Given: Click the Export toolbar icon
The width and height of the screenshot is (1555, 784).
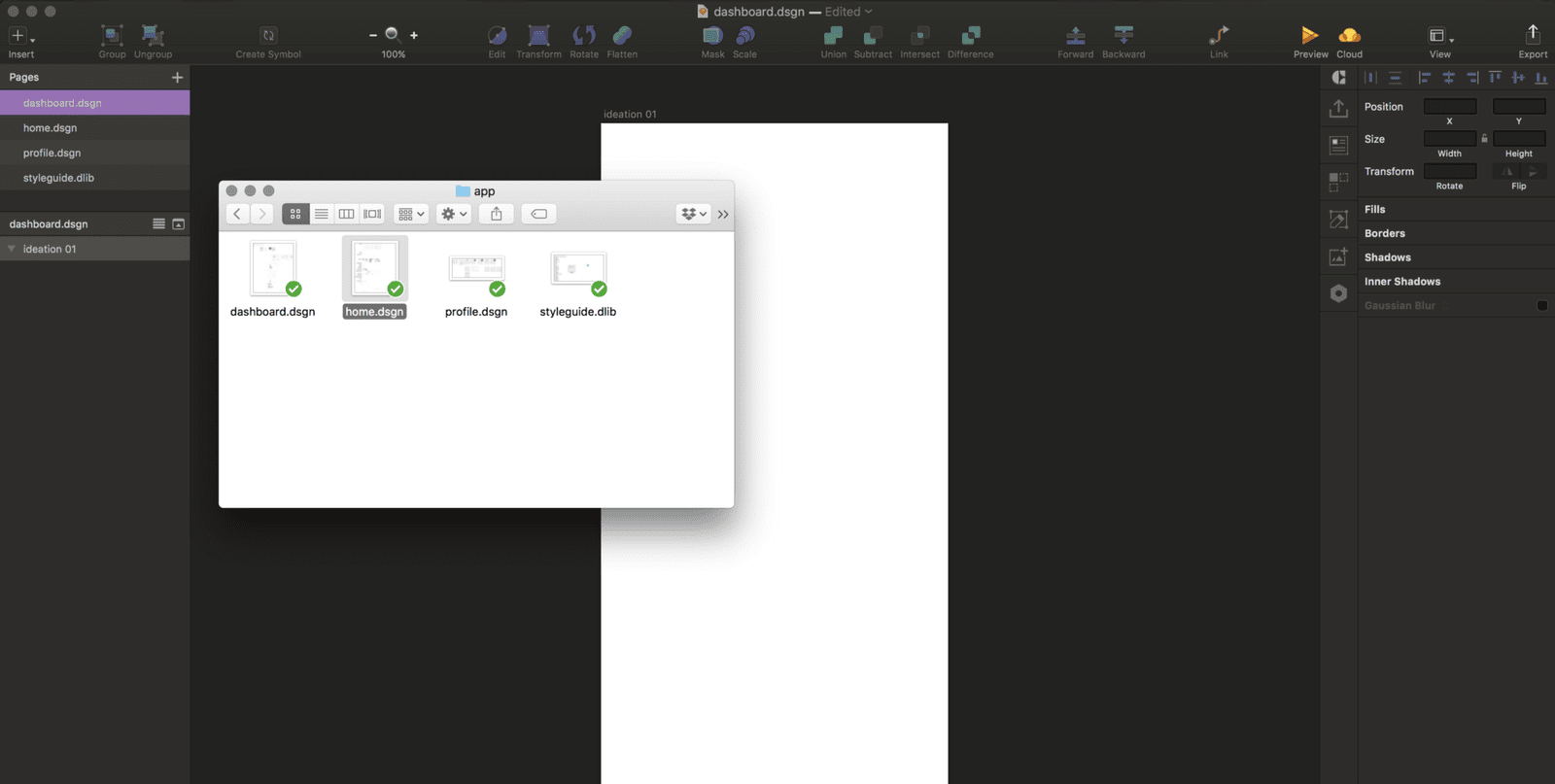Looking at the screenshot, I should pyautogui.click(x=1533, y=35).
